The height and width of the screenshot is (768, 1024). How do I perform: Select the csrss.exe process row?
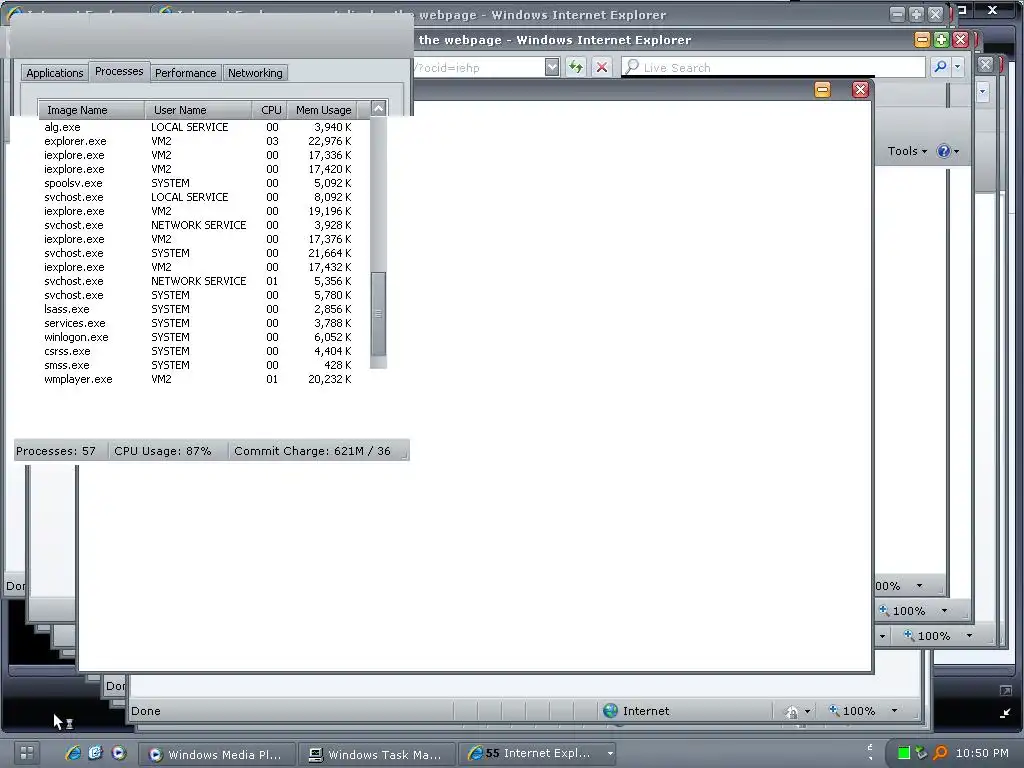pos(198,351)
